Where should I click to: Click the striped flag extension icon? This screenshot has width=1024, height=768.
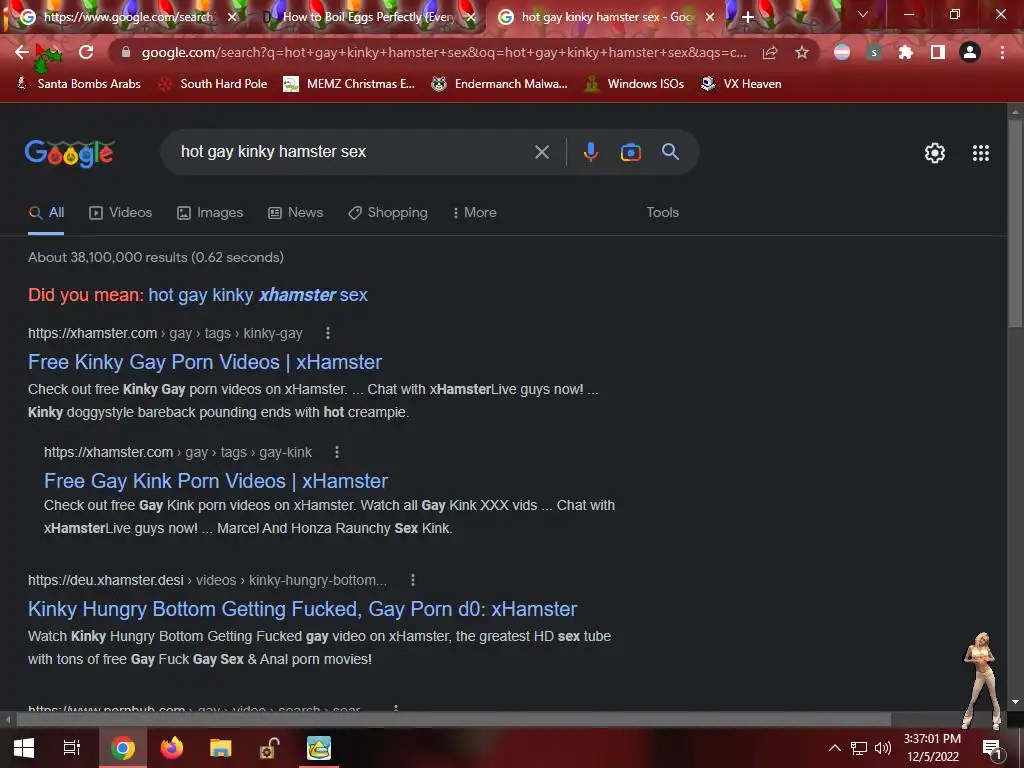click(842, 52)
